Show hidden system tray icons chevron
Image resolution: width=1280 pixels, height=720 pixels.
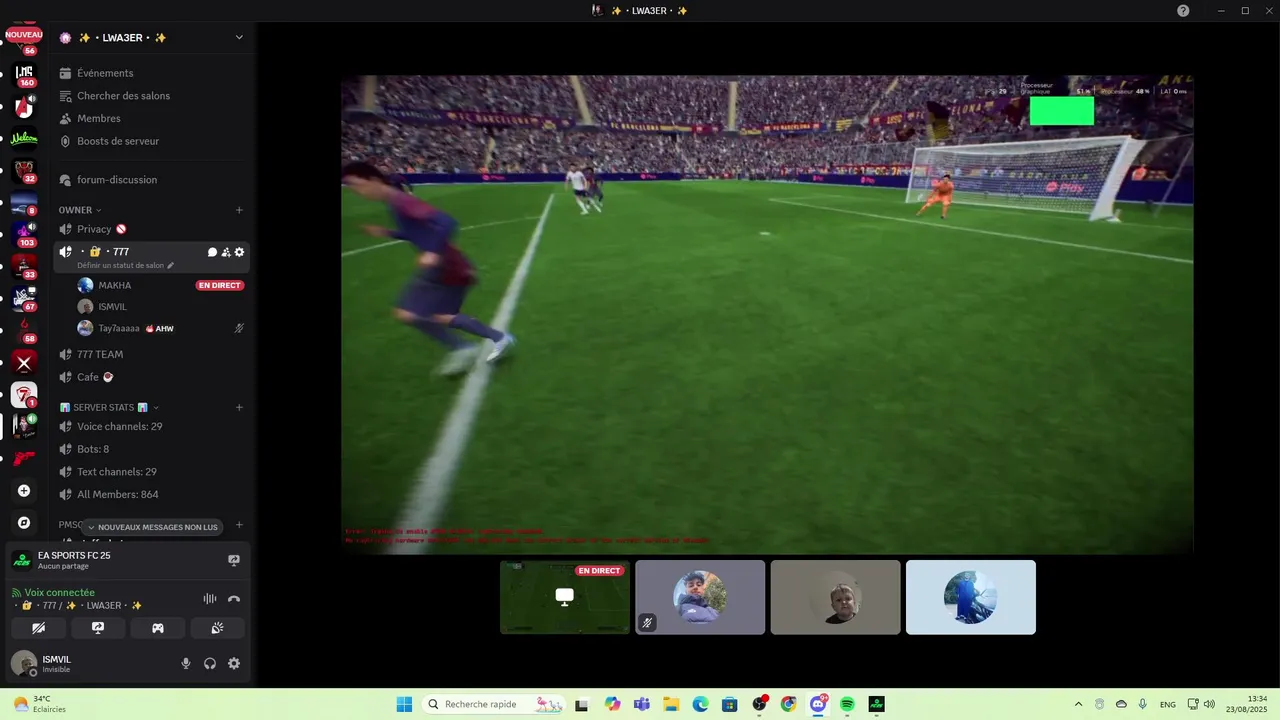tap(1078, 704)
